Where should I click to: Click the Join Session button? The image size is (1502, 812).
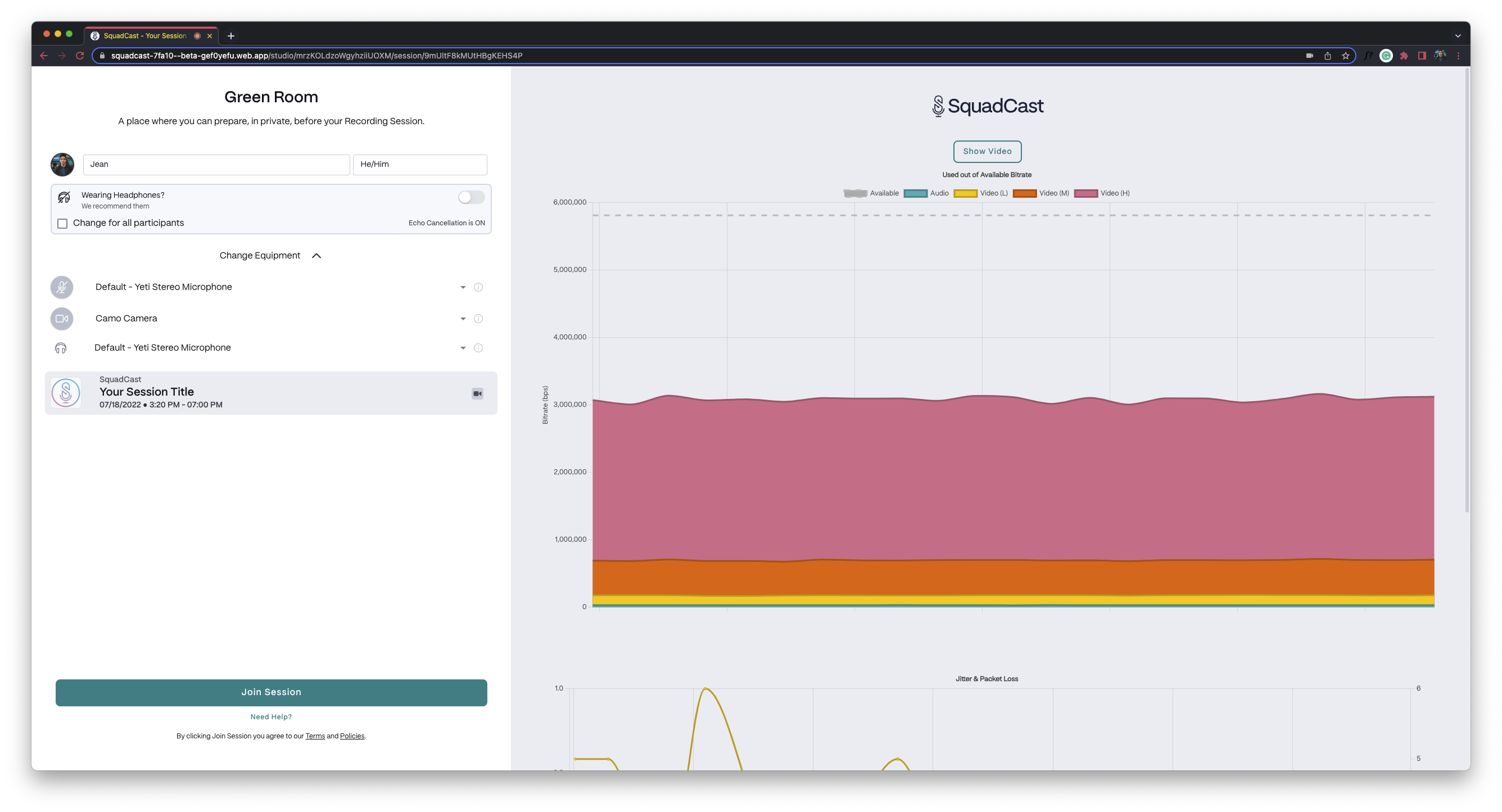[x=271, y=692]
